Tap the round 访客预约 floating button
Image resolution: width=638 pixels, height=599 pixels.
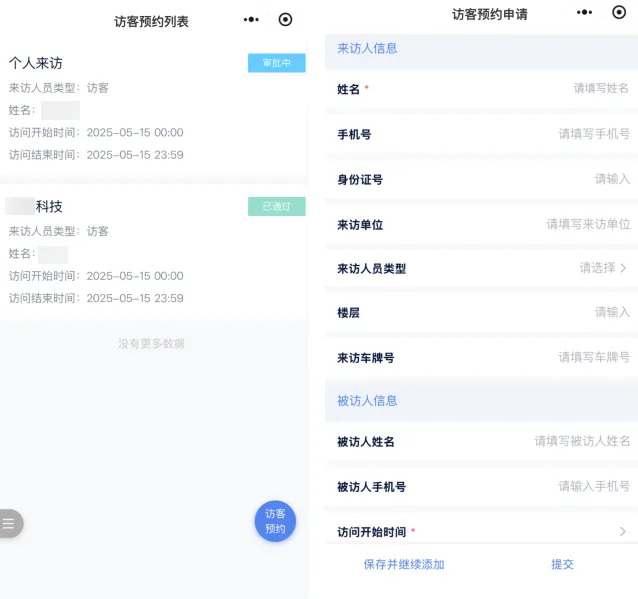(275, 521)
